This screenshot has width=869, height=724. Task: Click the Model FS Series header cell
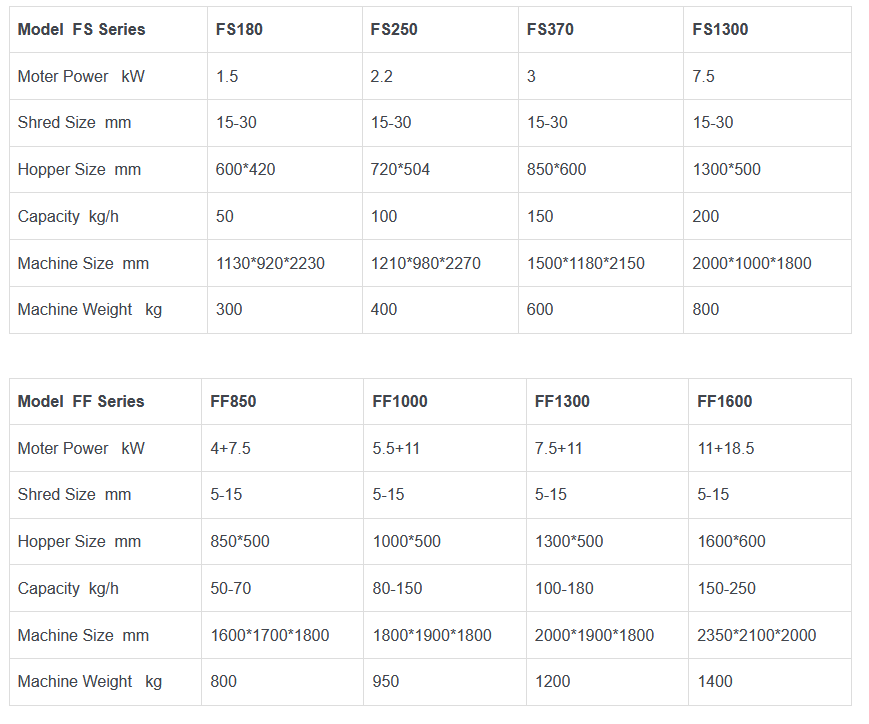point(81,29)
